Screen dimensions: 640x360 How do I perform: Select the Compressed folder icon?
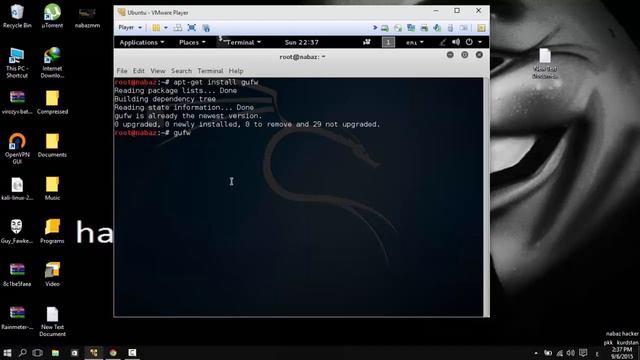click(52, 102)
